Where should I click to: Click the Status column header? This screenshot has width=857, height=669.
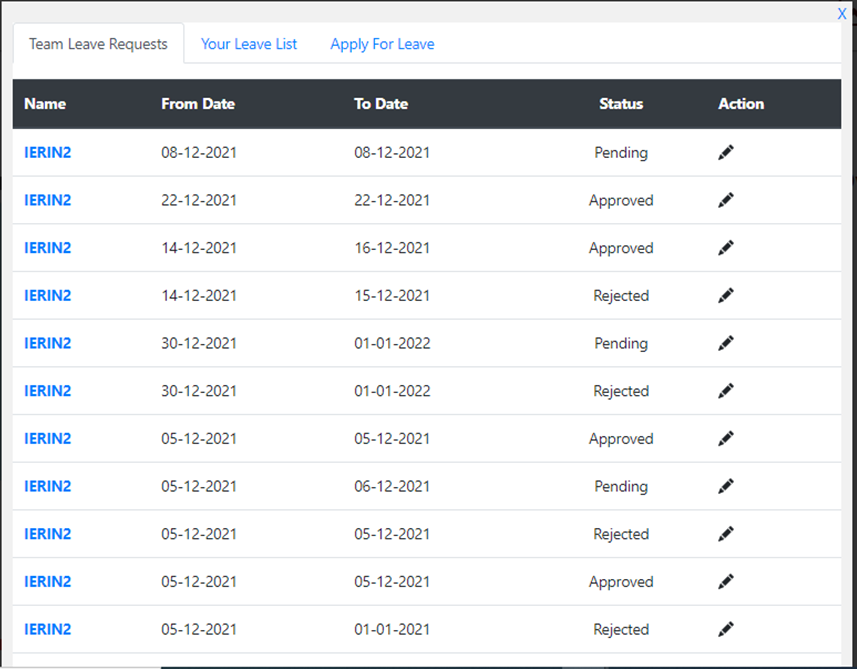pyautogui.click(x=621, y=104)
